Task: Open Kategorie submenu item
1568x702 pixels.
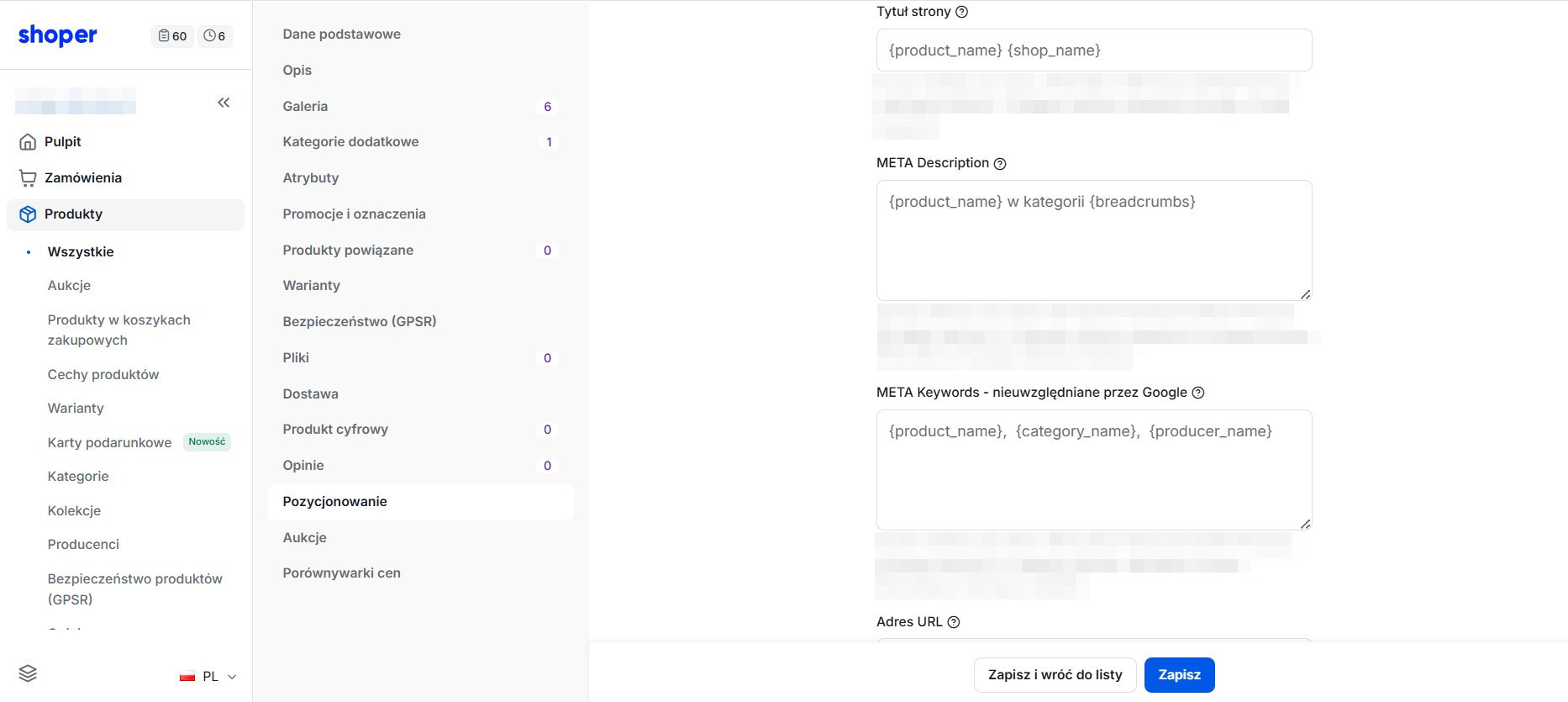Action: pyautogui.click(x=78, y=477)
